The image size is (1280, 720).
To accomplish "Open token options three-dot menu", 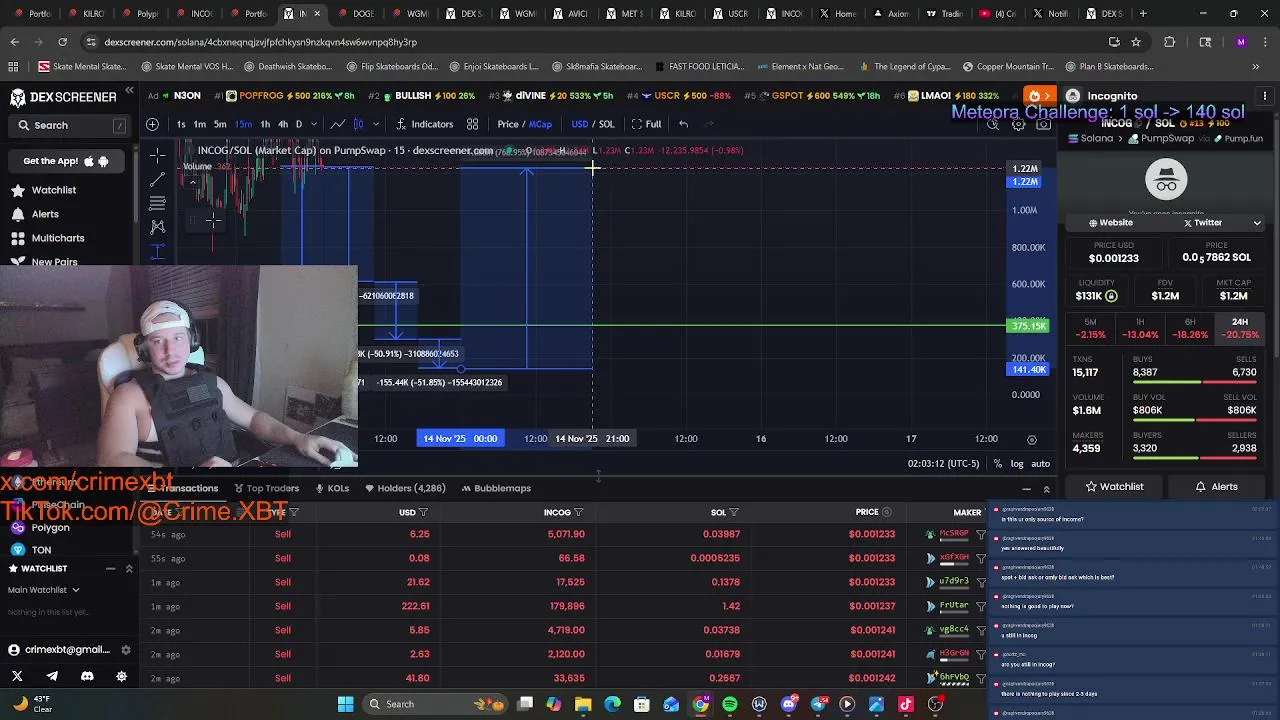I will pyautogui.click(x=1265, y=96).
